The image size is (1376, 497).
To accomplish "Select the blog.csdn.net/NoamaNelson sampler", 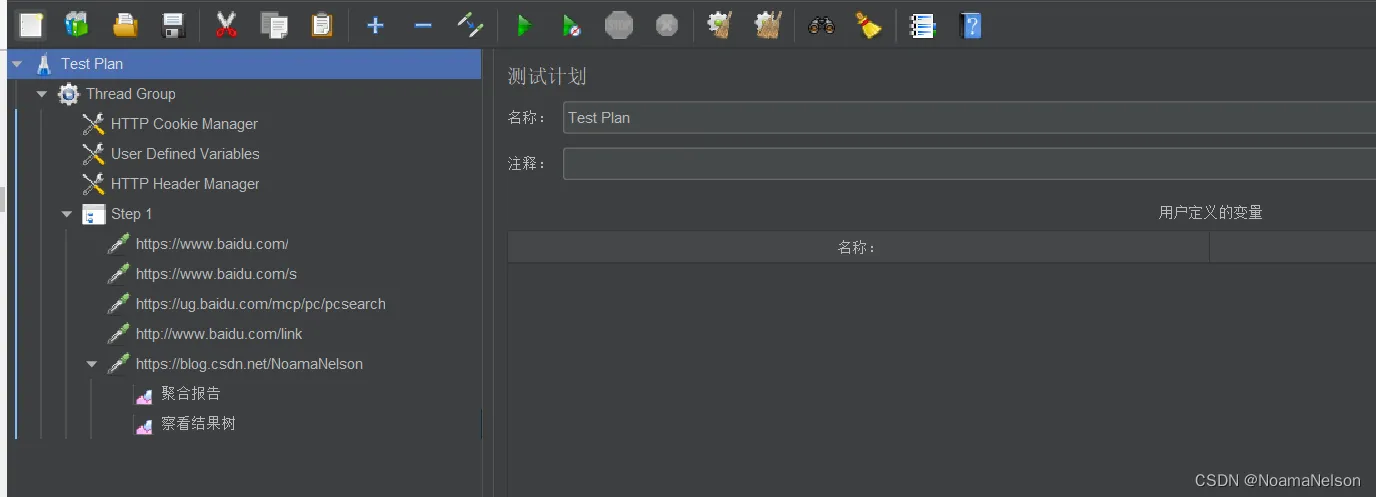I will tap(249, 364).
